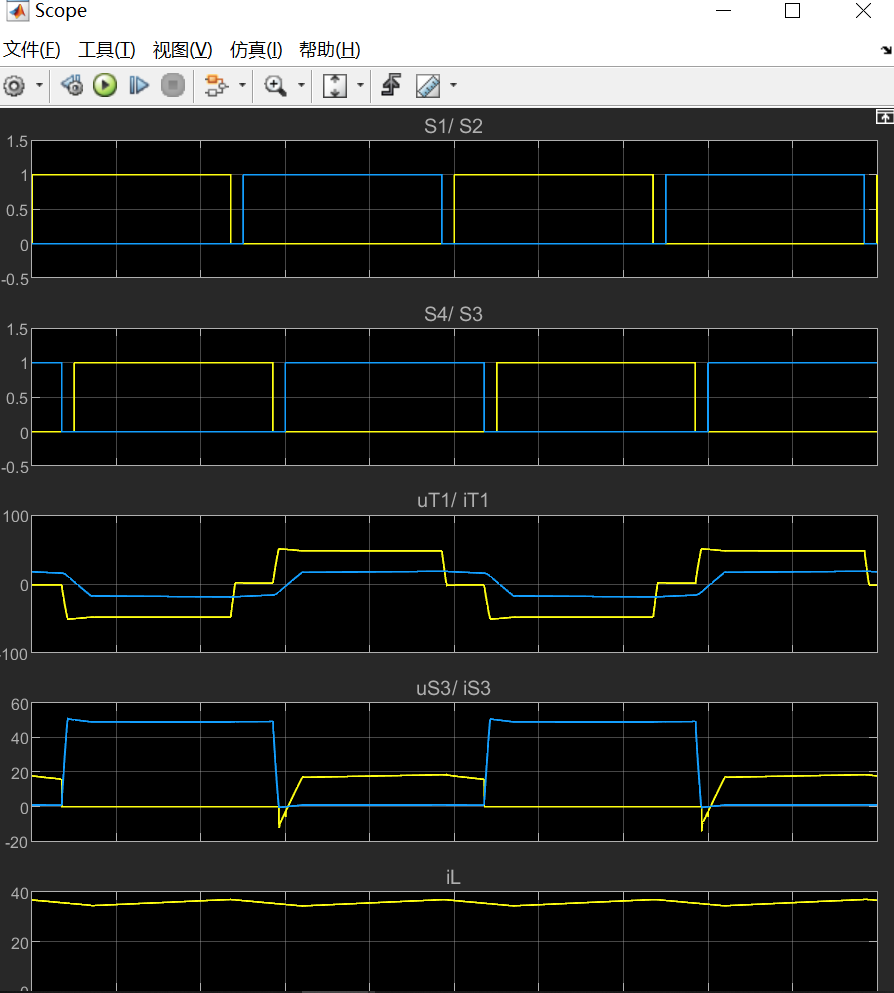Viewport: 894px width, 993px height.
Task: Click the uT1/ iT1 plot title
Action: coord(453,500)
